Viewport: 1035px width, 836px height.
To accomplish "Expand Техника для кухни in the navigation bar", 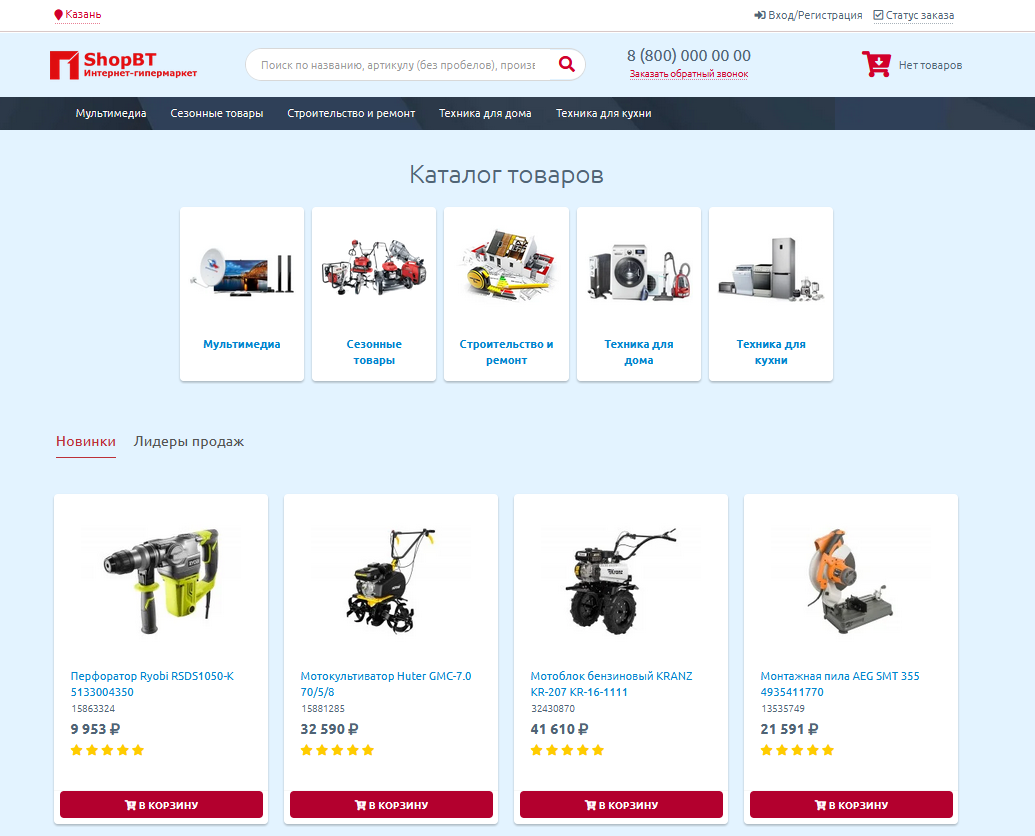I will 603,114.
